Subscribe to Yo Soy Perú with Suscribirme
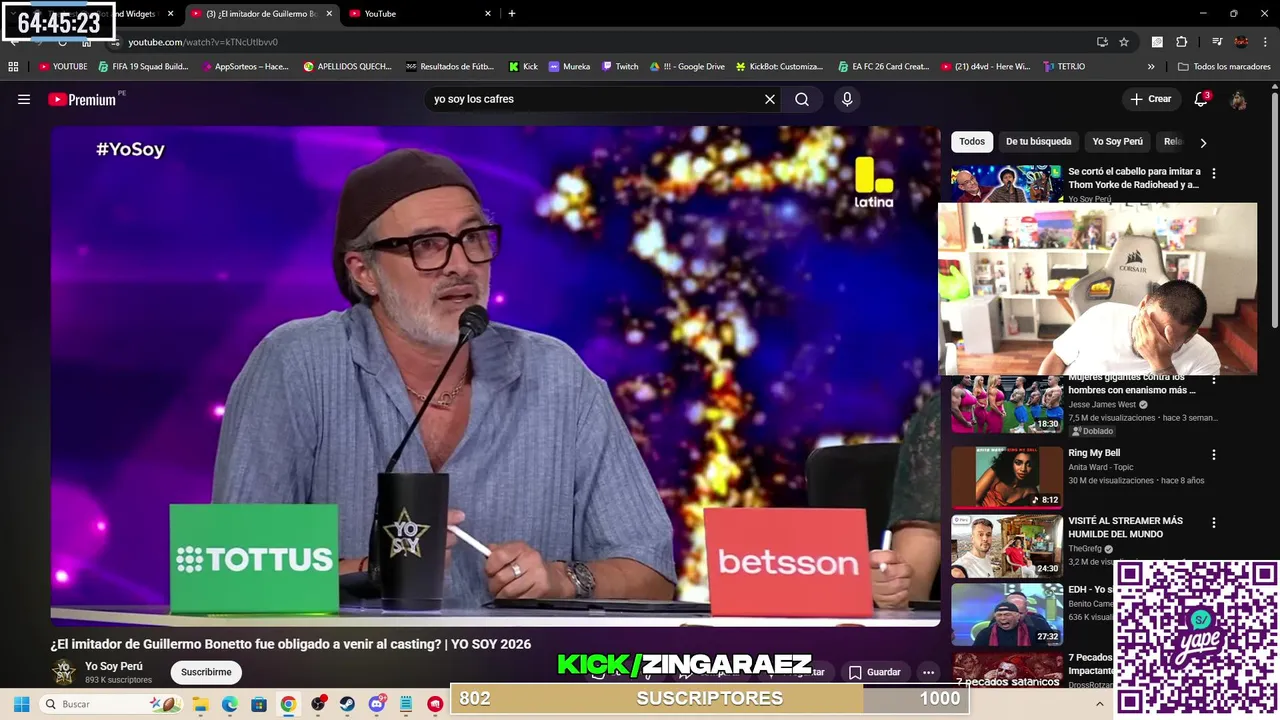Image resolution: width=1280 pixels, height=720 pixels. coord(206,672)
